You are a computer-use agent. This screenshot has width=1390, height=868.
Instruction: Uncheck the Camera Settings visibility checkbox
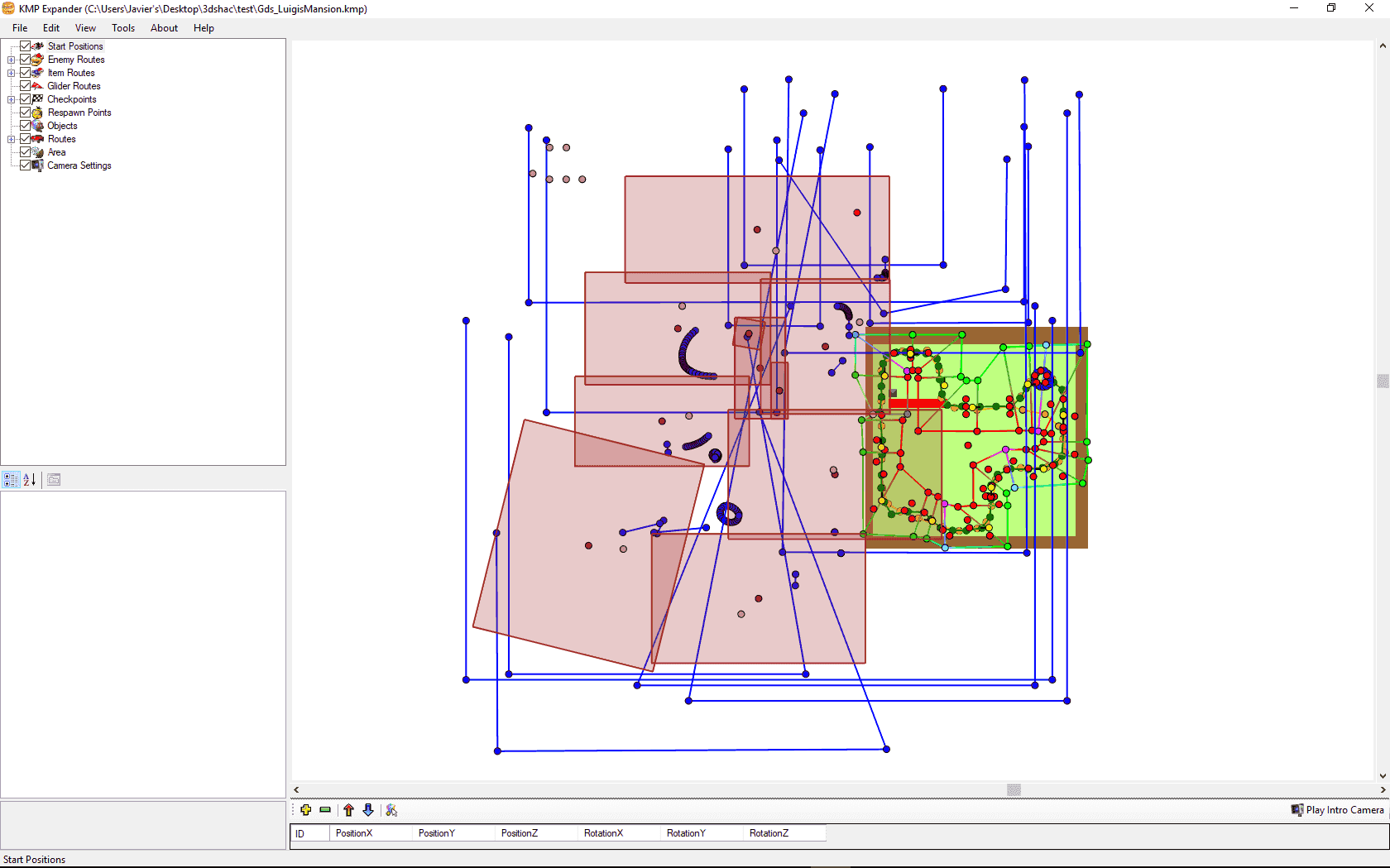[25, 165]
